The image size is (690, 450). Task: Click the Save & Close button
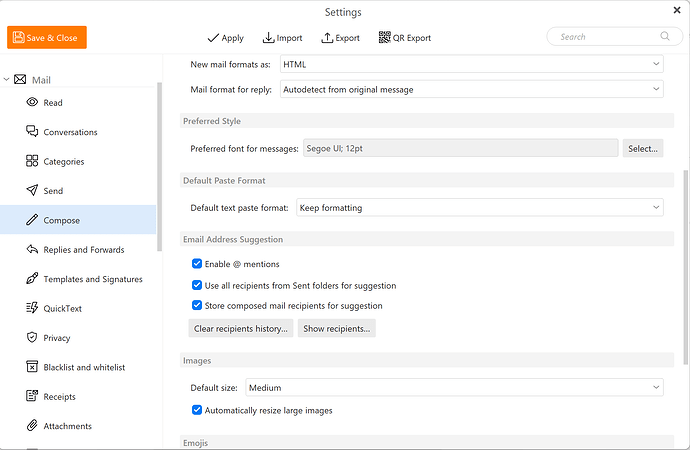[x=47, y=37]
